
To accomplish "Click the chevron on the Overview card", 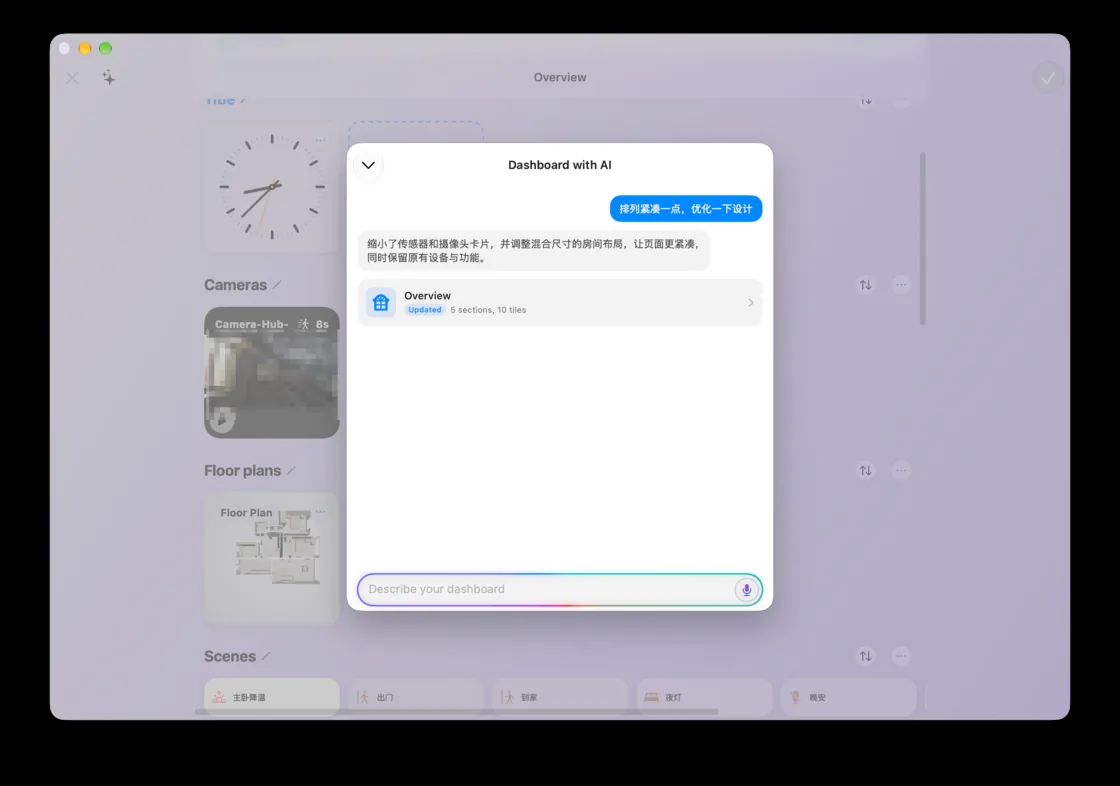I will (750, 303).
